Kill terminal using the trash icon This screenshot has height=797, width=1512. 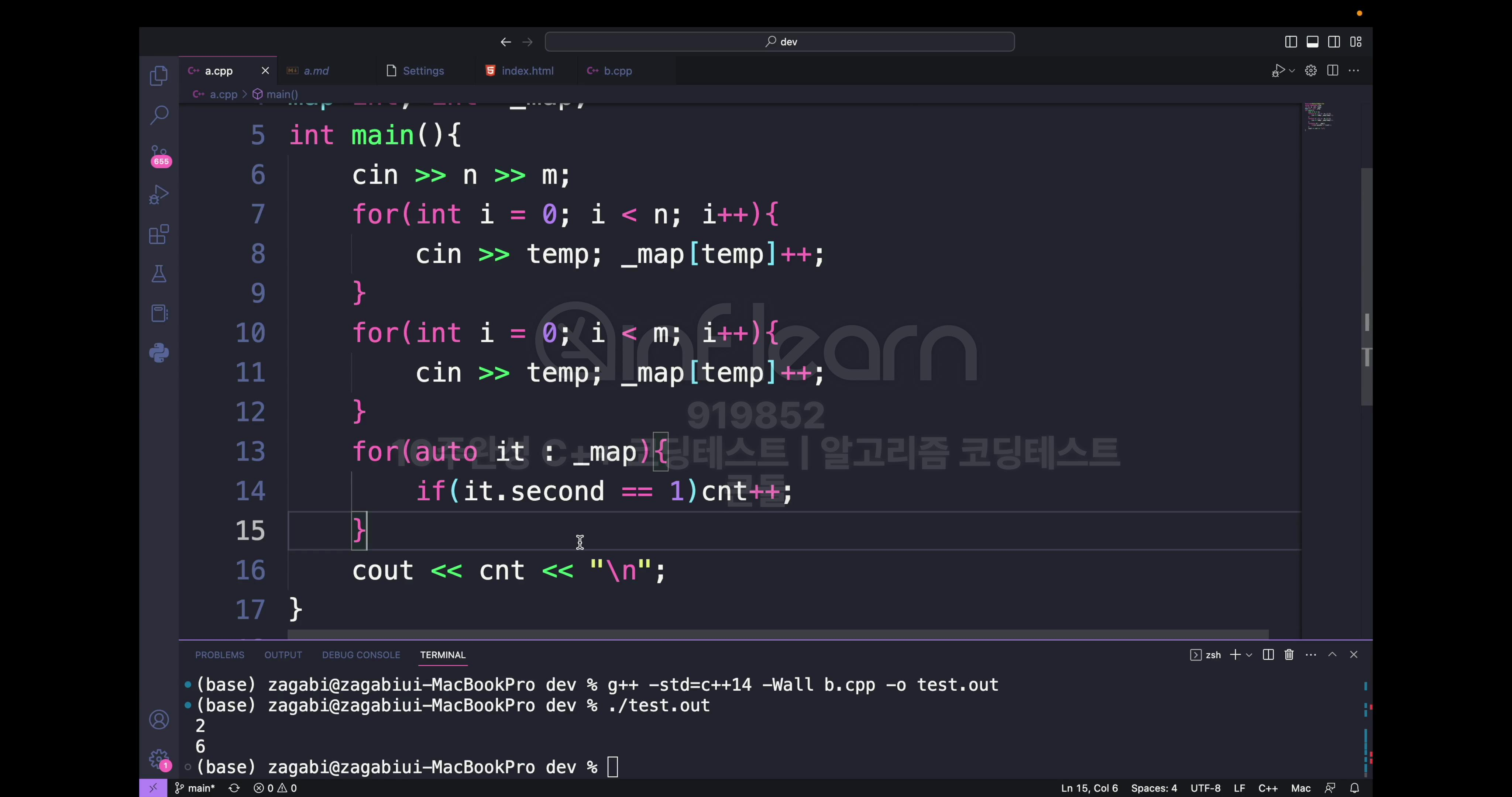tap(1289, 654)
